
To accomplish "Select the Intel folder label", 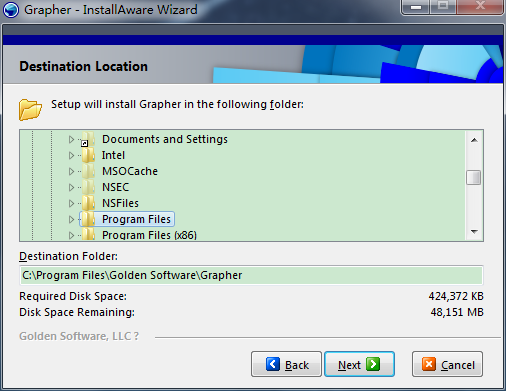I will pos(113,155).
